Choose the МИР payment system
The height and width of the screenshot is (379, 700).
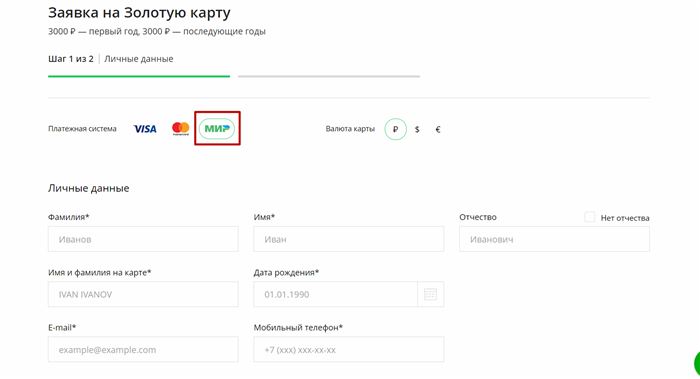tap(217, 129)
